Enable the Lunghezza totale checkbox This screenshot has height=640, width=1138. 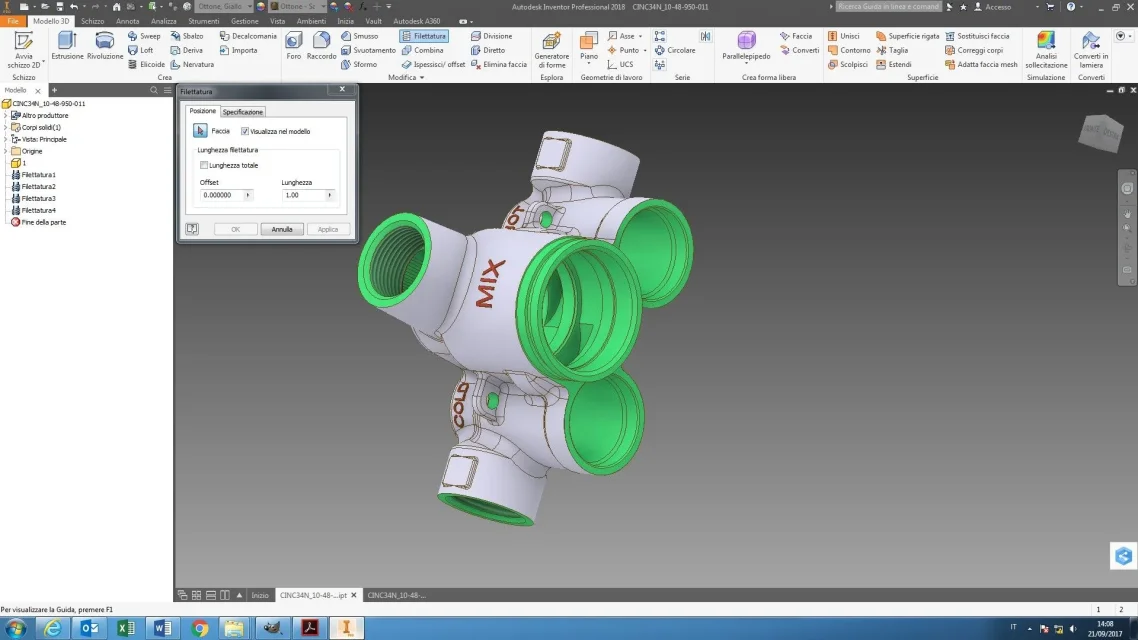204,165
